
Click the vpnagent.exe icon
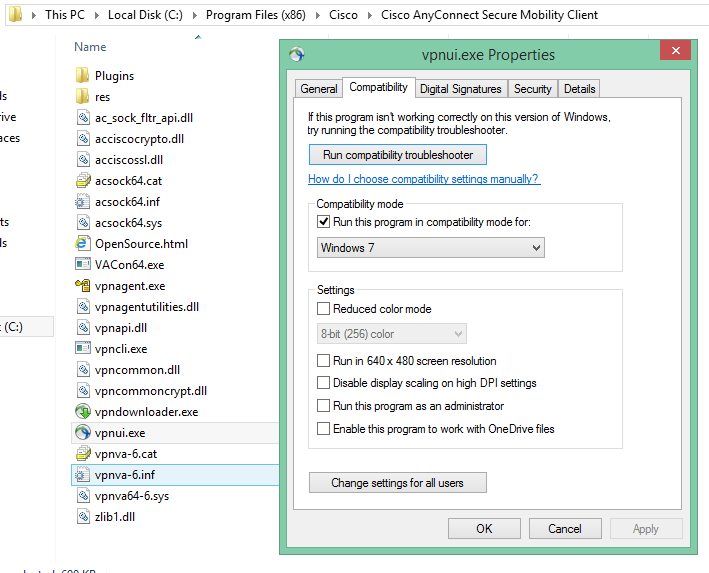82,285
